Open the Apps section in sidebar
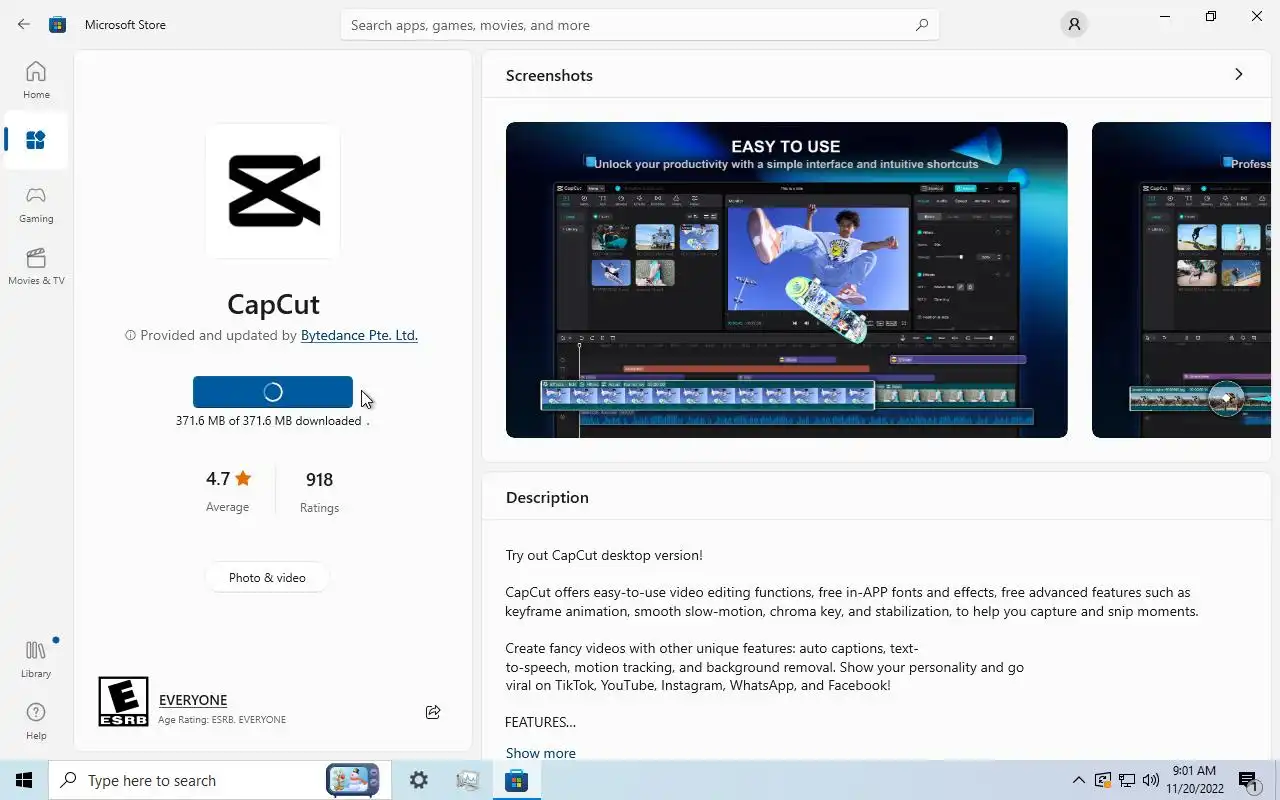The width and height of the screenshot is (1280, 800). point(36,140)
